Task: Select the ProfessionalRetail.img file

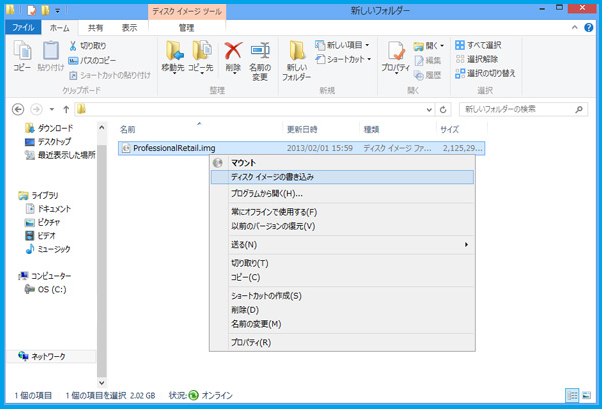Action: pos(301,148)
